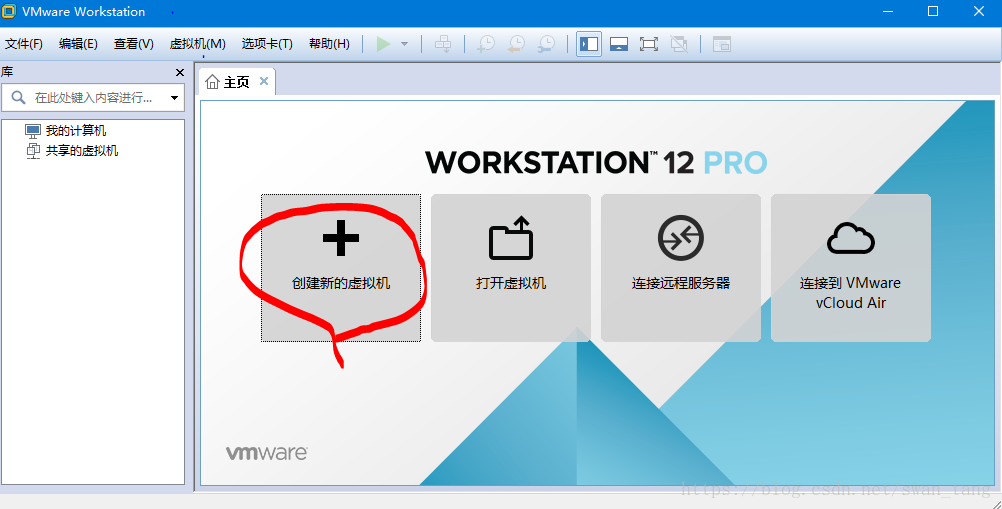The height and width of the screenshot is (509, 1002).
Task: Open the 文件(F) menu
Action: 24,44
